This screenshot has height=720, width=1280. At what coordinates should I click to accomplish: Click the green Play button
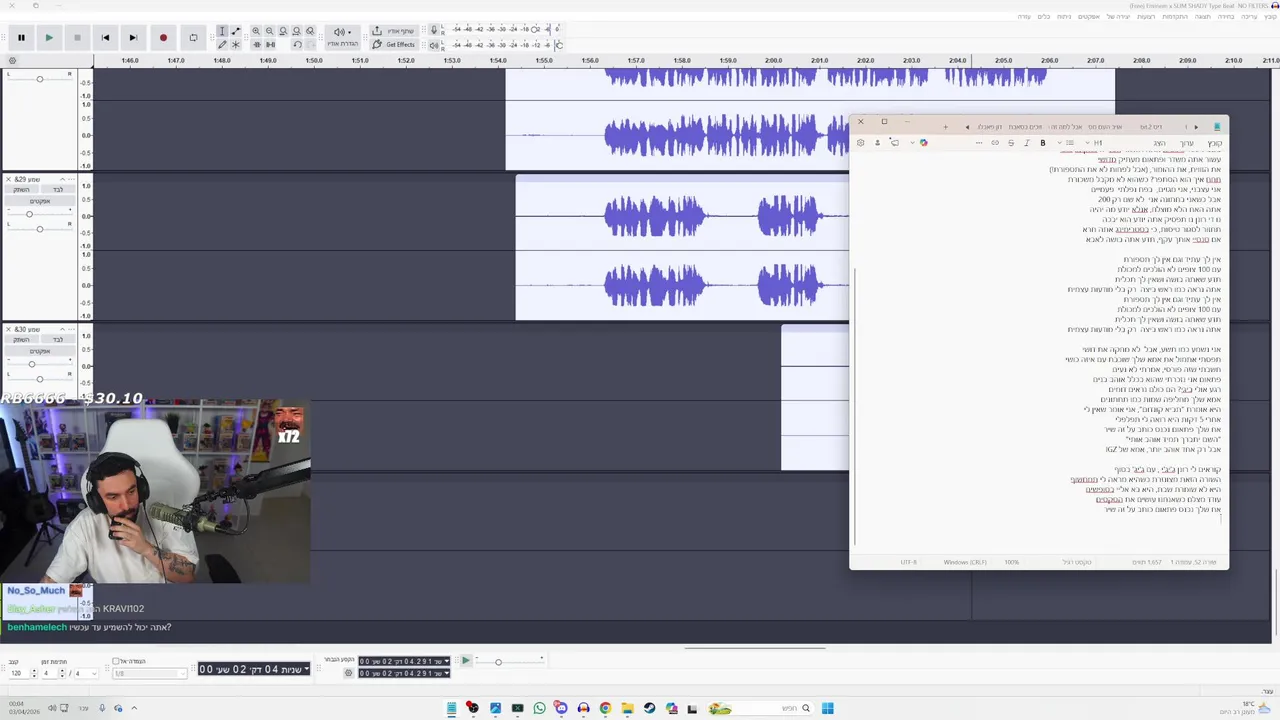tap(49, 38)
